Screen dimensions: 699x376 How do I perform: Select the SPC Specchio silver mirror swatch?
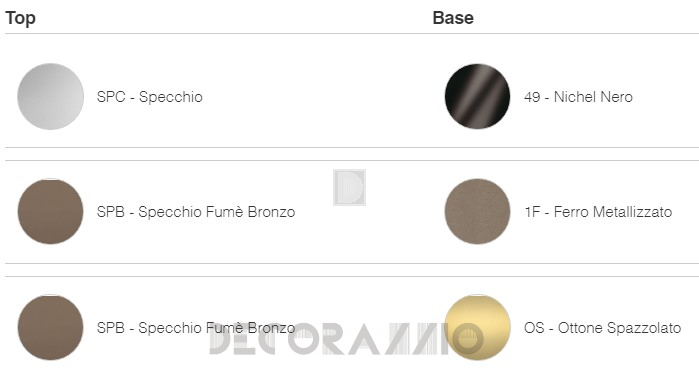(50, 96)
